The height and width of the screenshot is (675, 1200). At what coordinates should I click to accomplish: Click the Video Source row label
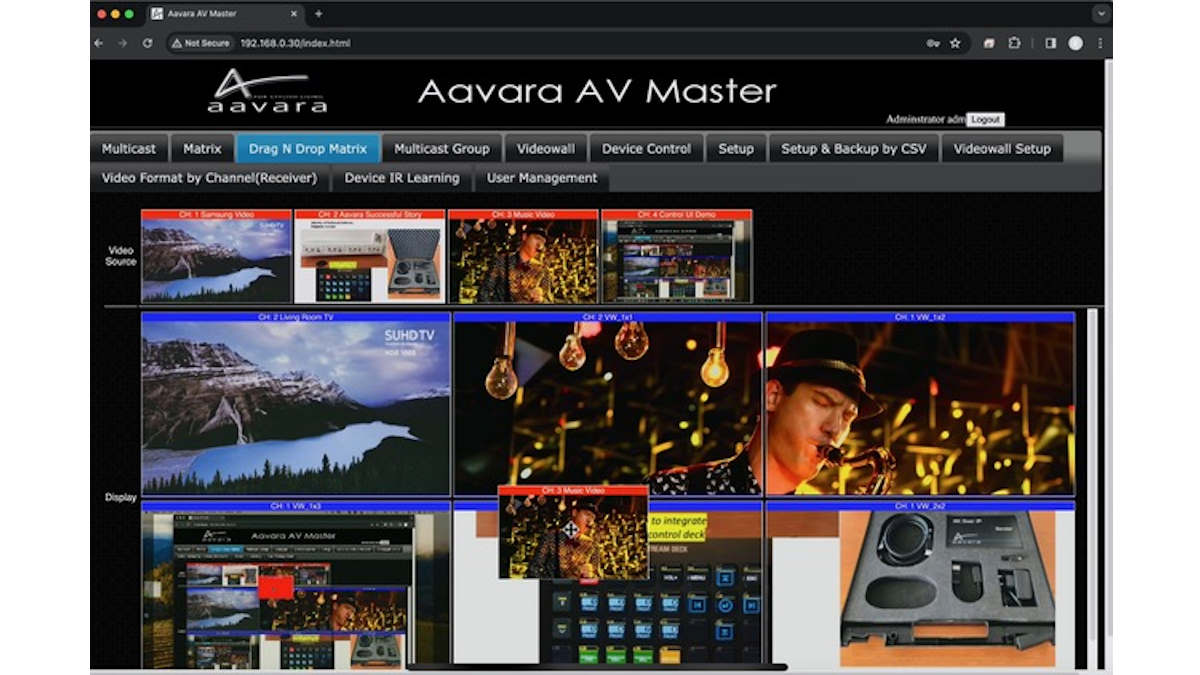pos(120,256)
